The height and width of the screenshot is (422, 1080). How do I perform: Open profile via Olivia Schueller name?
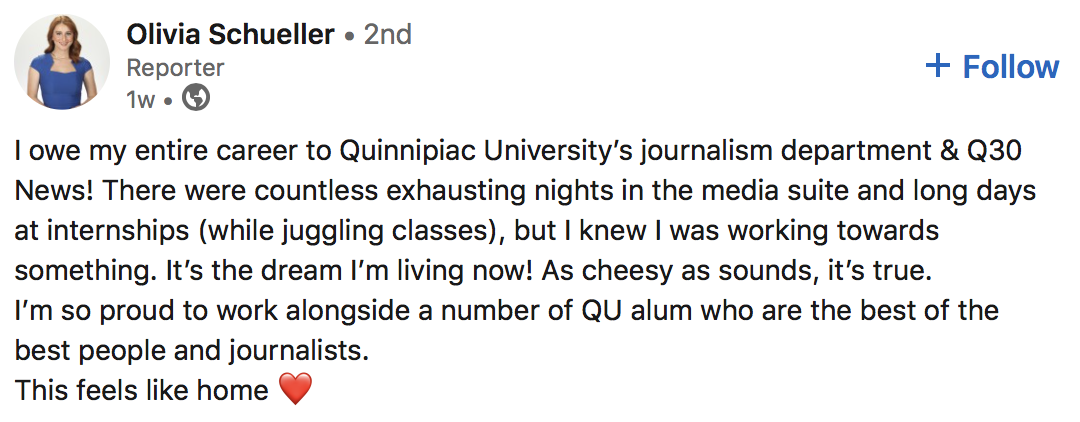point(230,35)
